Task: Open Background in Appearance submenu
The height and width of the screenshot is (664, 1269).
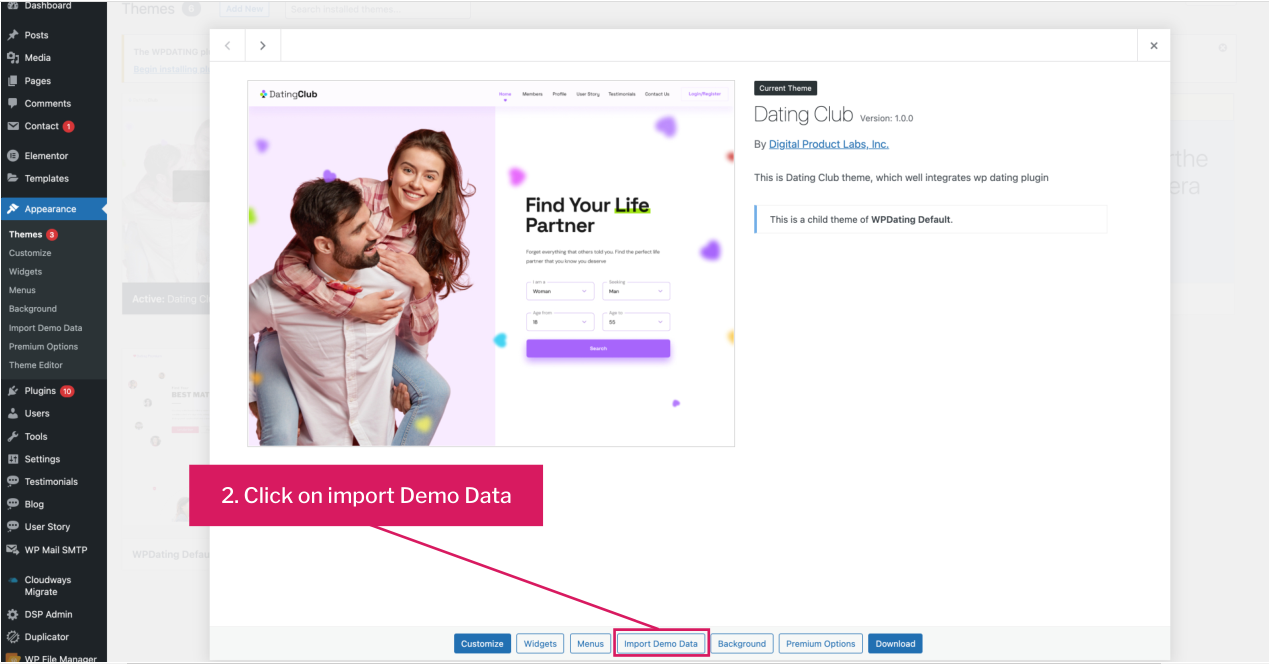Action: tap(33, 309)
